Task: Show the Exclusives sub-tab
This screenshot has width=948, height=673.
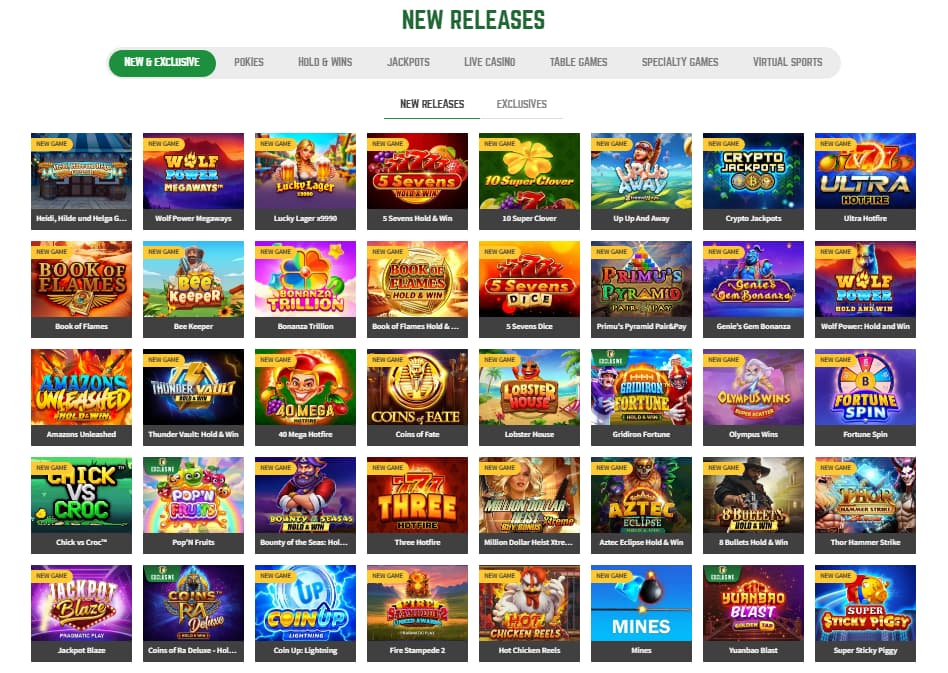Action: [x=521, y=104]
